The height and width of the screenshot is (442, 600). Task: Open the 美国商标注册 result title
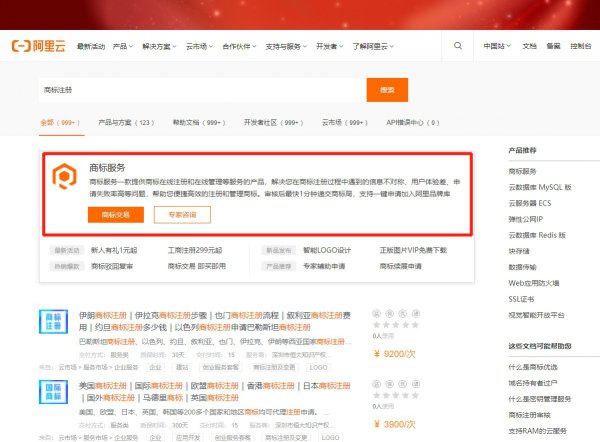[215, 392]
